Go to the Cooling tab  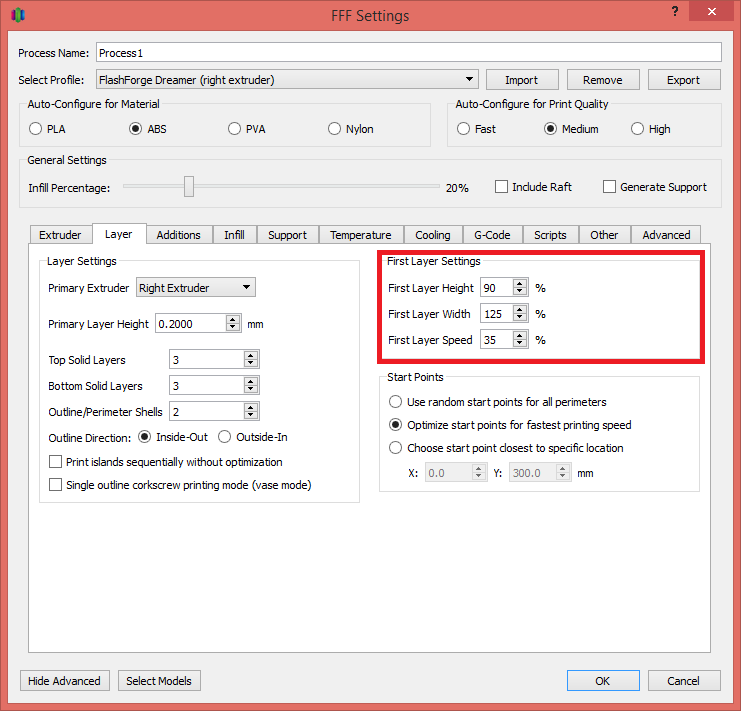(x=433, y=235)
